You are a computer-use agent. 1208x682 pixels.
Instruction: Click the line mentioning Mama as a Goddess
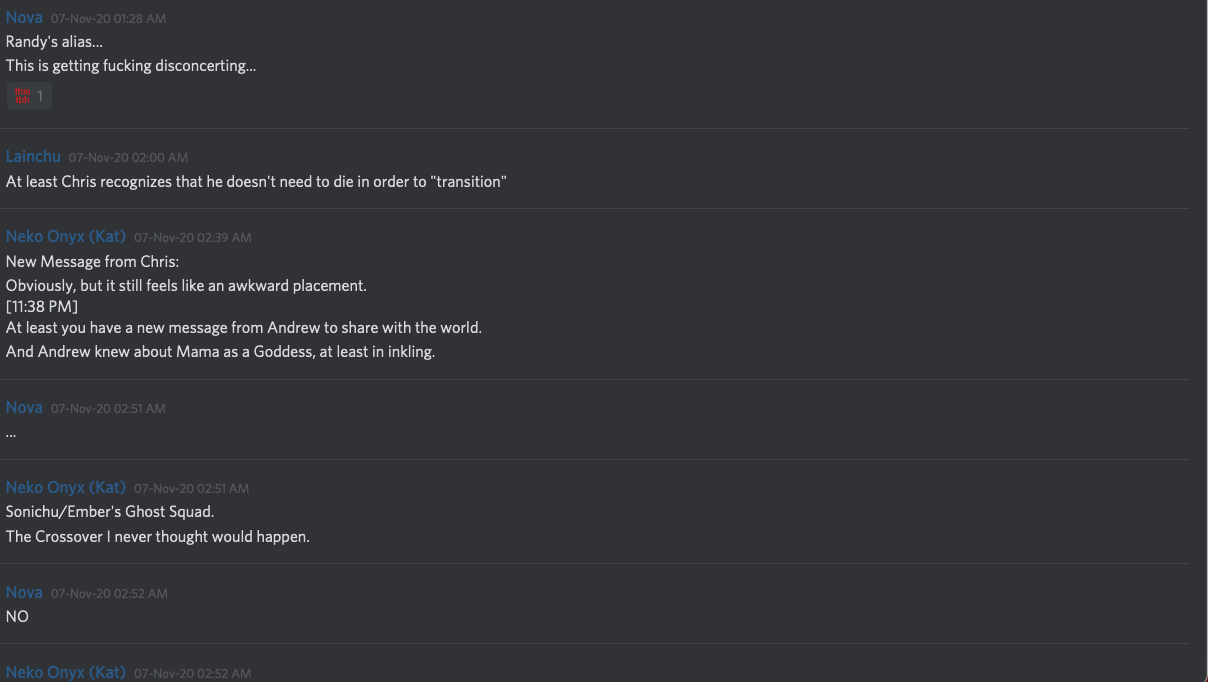(220, 352)
